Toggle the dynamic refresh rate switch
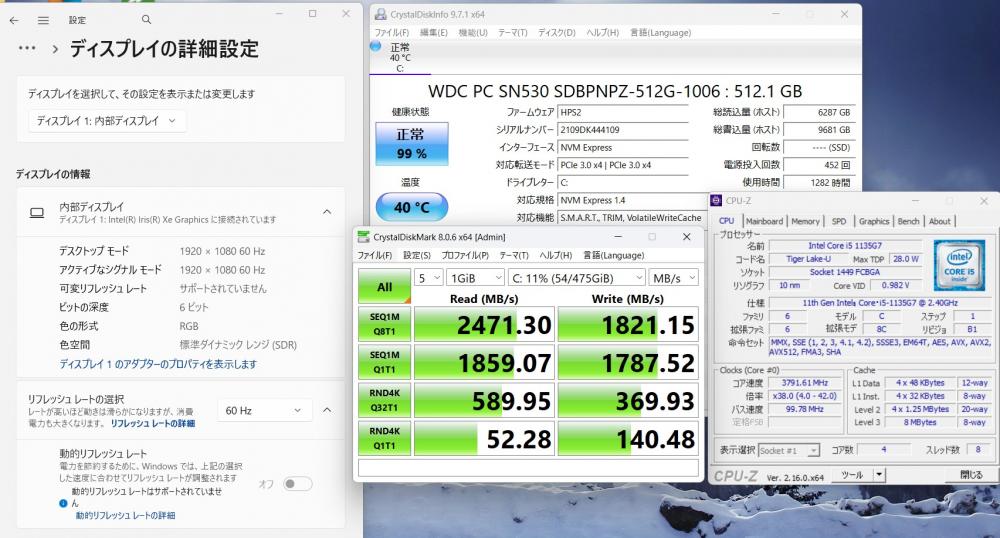The height and width of the screenshot is (538, 1000). 298,484
